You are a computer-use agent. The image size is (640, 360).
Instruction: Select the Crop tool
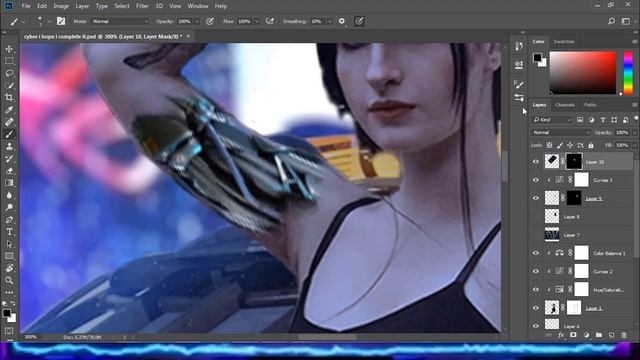click(9, 98)
